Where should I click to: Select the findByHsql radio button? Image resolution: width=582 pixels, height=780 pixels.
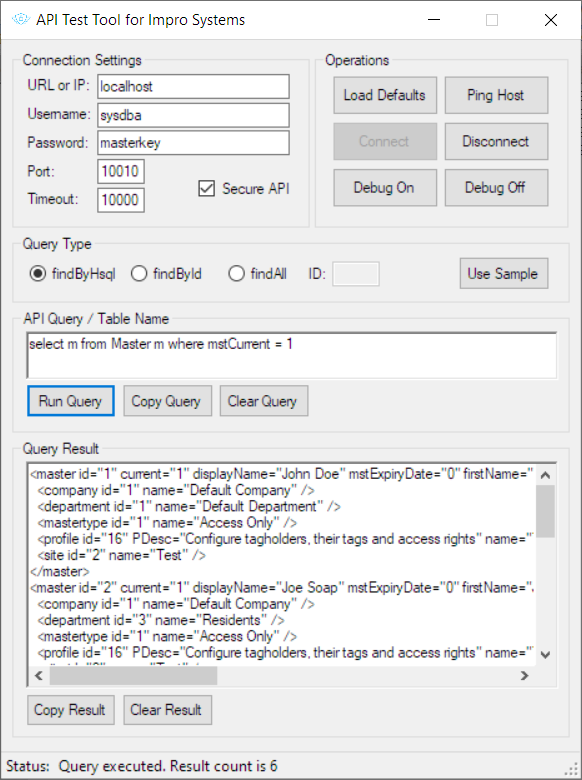point(37,274)
